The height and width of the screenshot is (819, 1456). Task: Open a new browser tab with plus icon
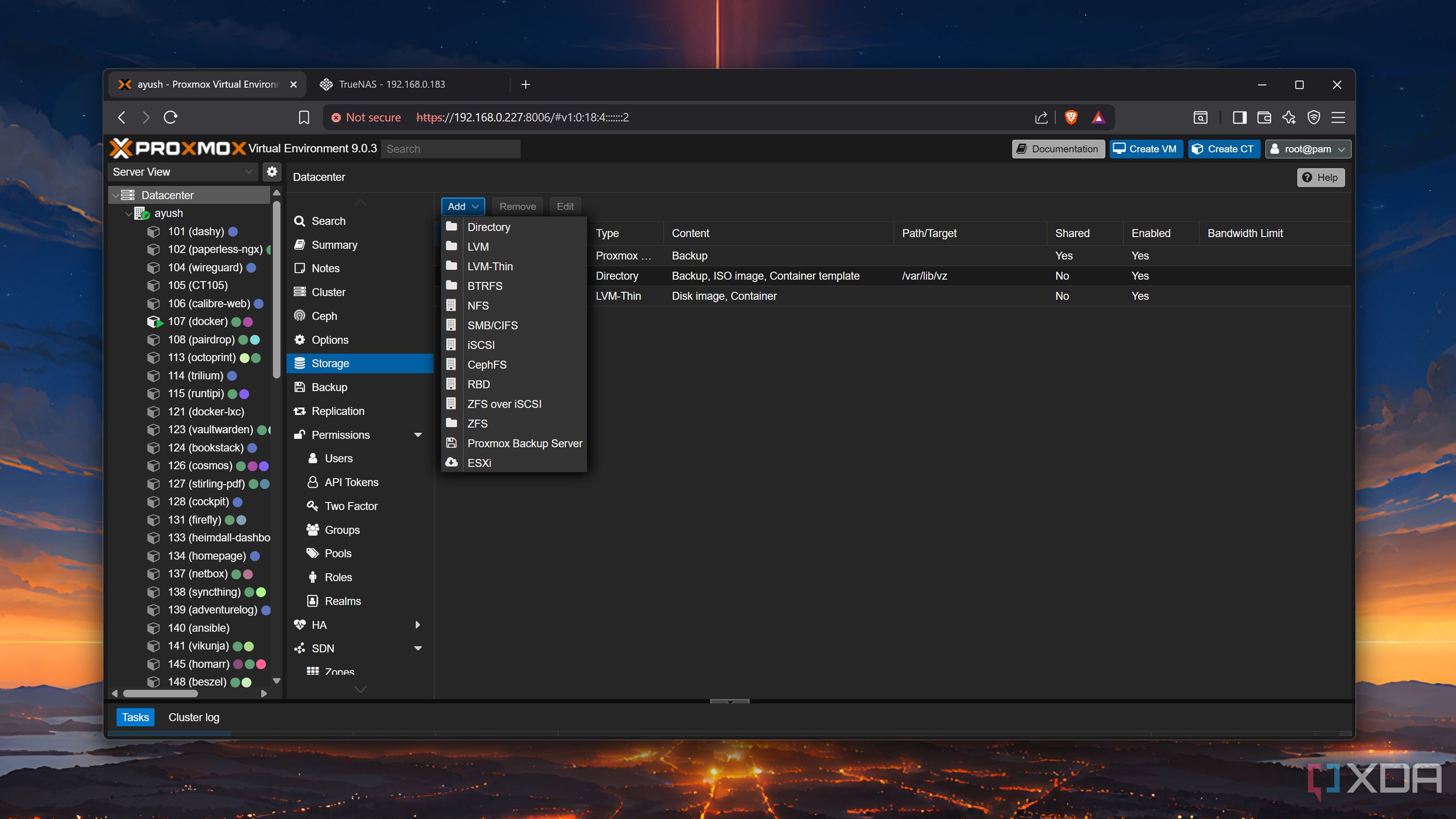pyautogui.click(x=526, y=84)
